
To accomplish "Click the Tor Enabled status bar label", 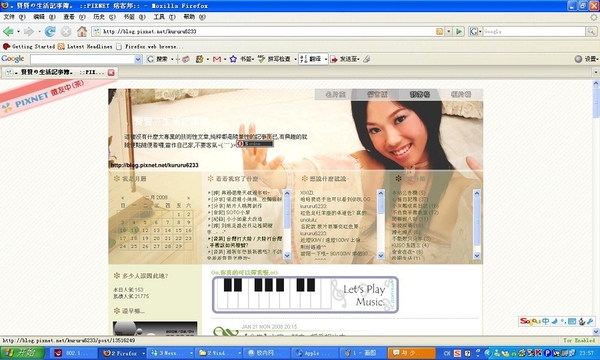I will [x=579, y=340].
